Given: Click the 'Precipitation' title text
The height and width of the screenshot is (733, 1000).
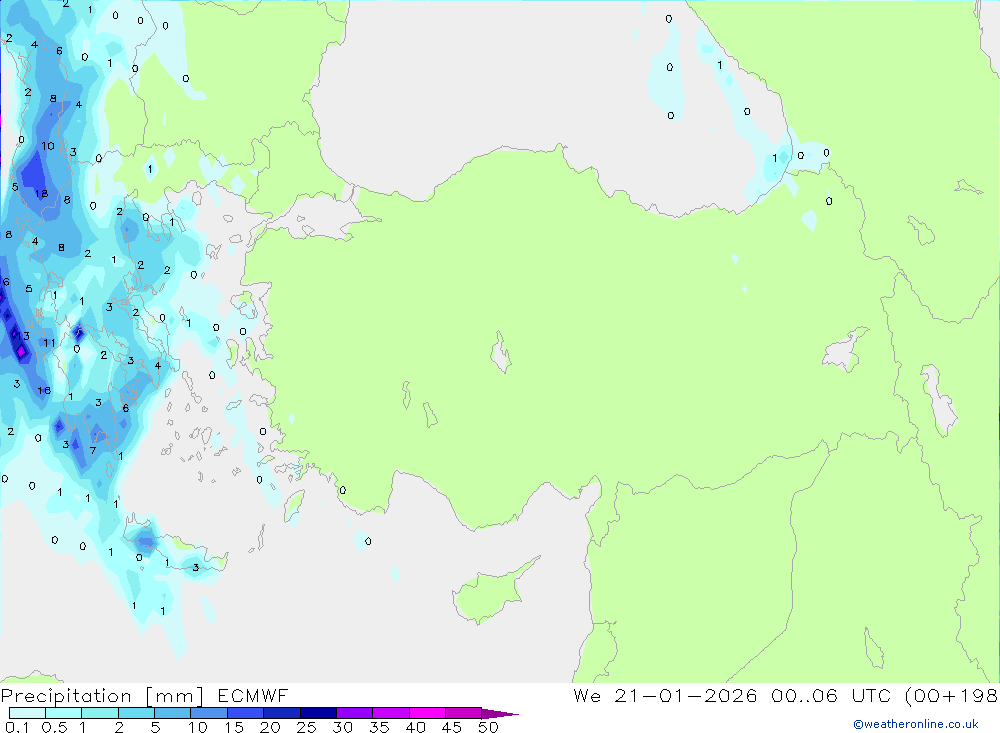Looking at the screenshot, I should tap(66, 695).
